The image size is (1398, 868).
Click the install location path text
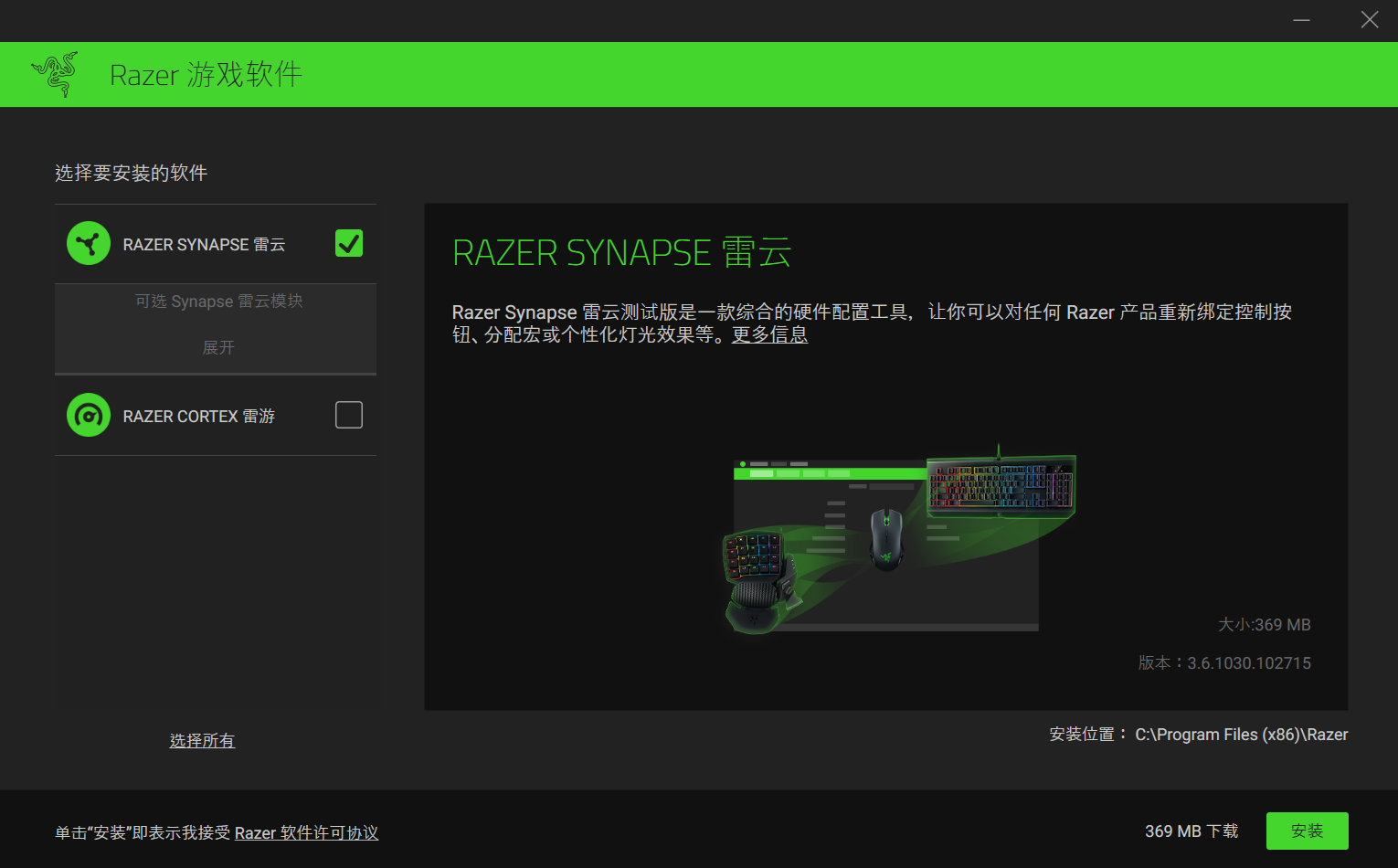[1242, 734]
